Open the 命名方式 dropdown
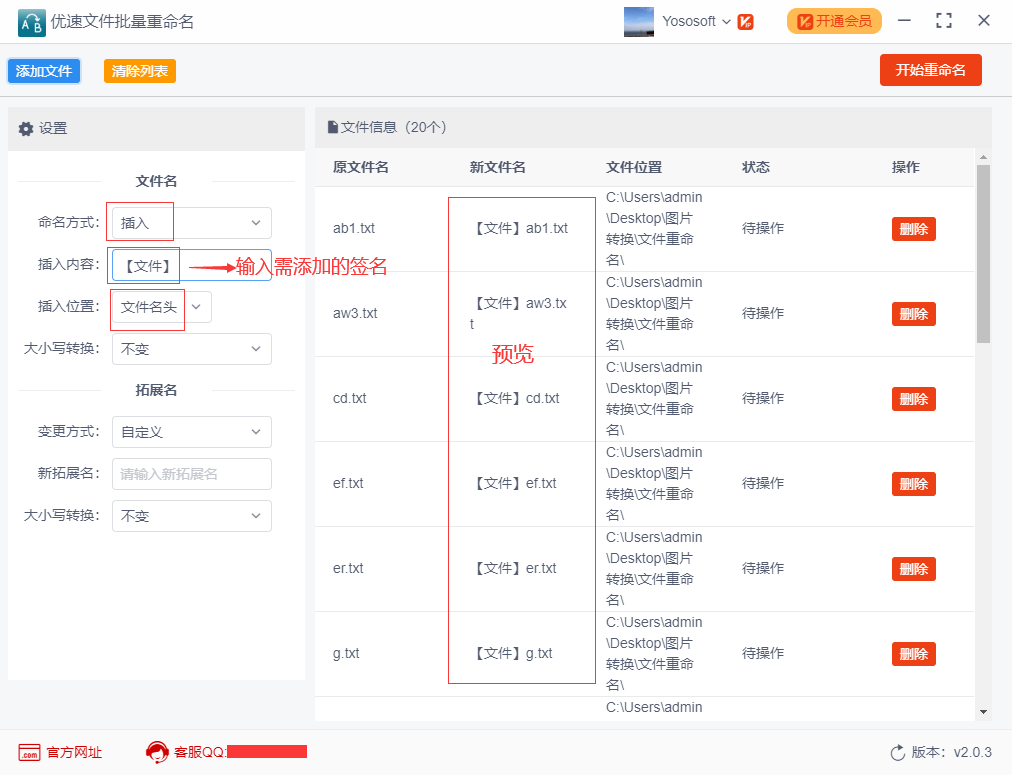 tap(191, 223)
